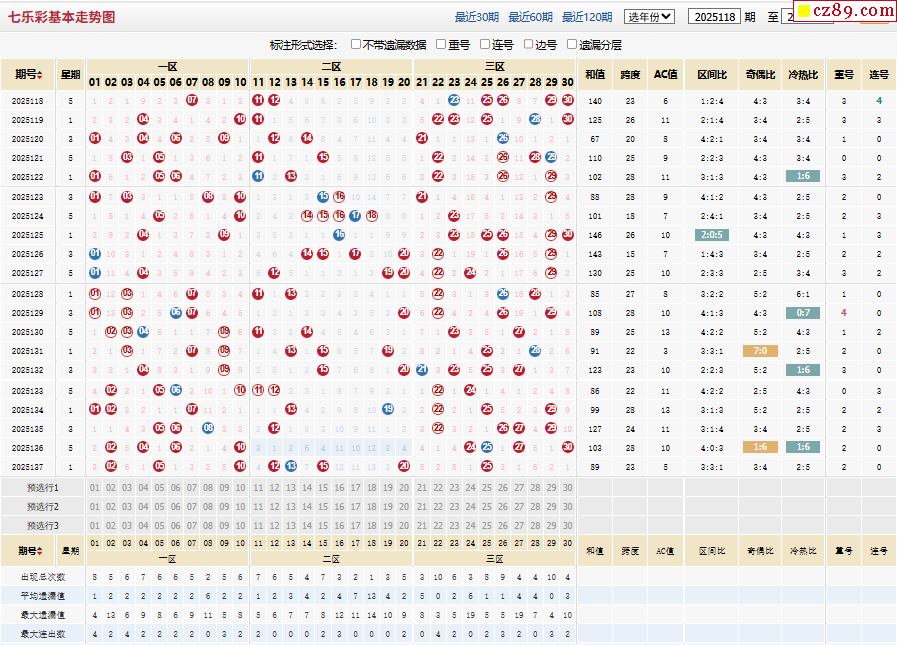Click blue ball 23 in row 2025118

click(454, 100)
